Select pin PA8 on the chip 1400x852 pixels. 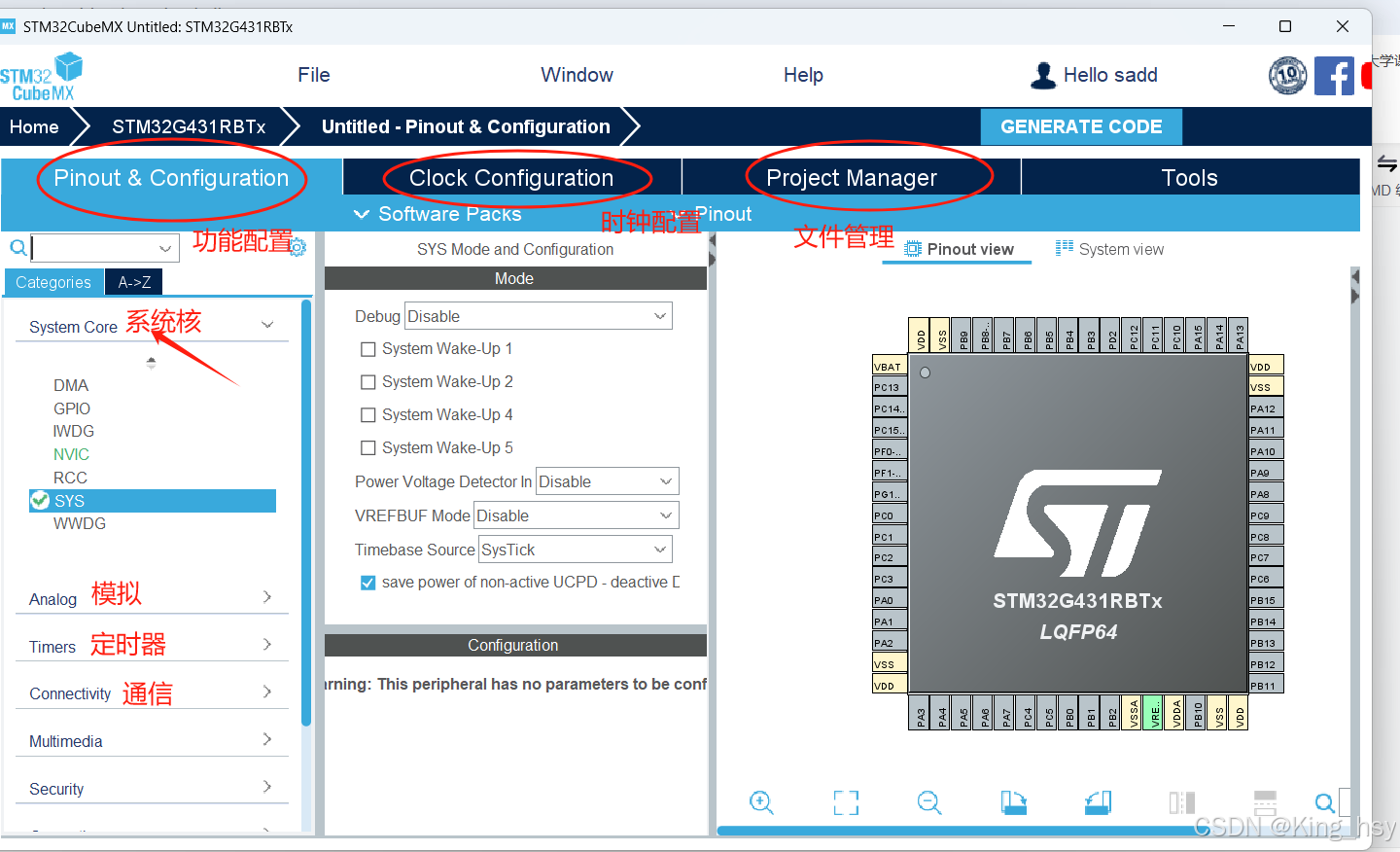point(1266,494)
